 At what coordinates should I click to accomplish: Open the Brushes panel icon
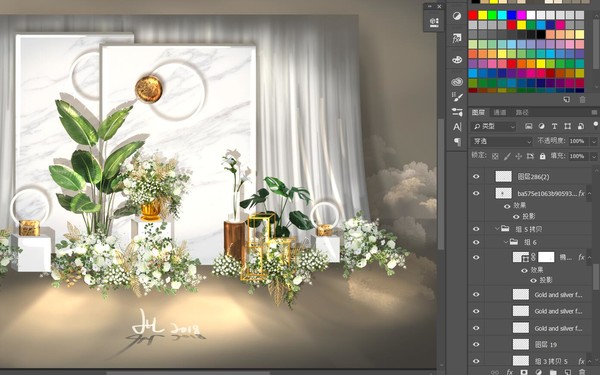(457, 97)
